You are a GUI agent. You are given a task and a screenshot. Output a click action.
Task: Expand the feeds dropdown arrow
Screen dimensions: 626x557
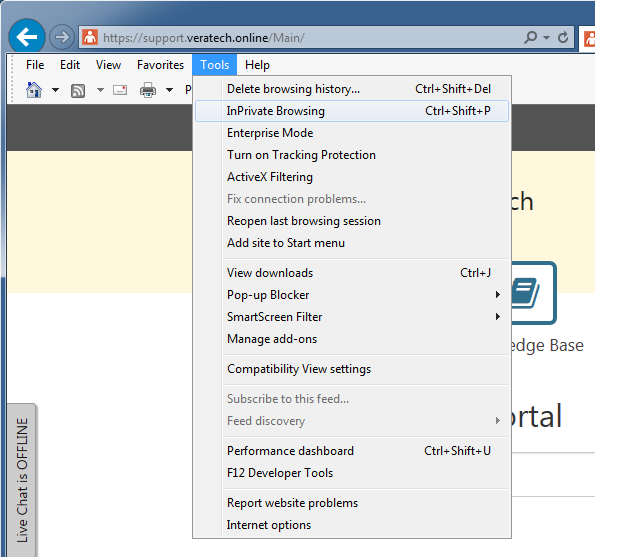101,90
